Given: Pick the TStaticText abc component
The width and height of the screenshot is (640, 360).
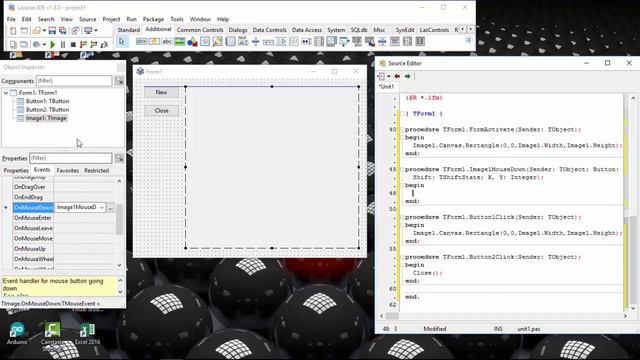Looking at the screenshot, I should click(x=167, y=42).
